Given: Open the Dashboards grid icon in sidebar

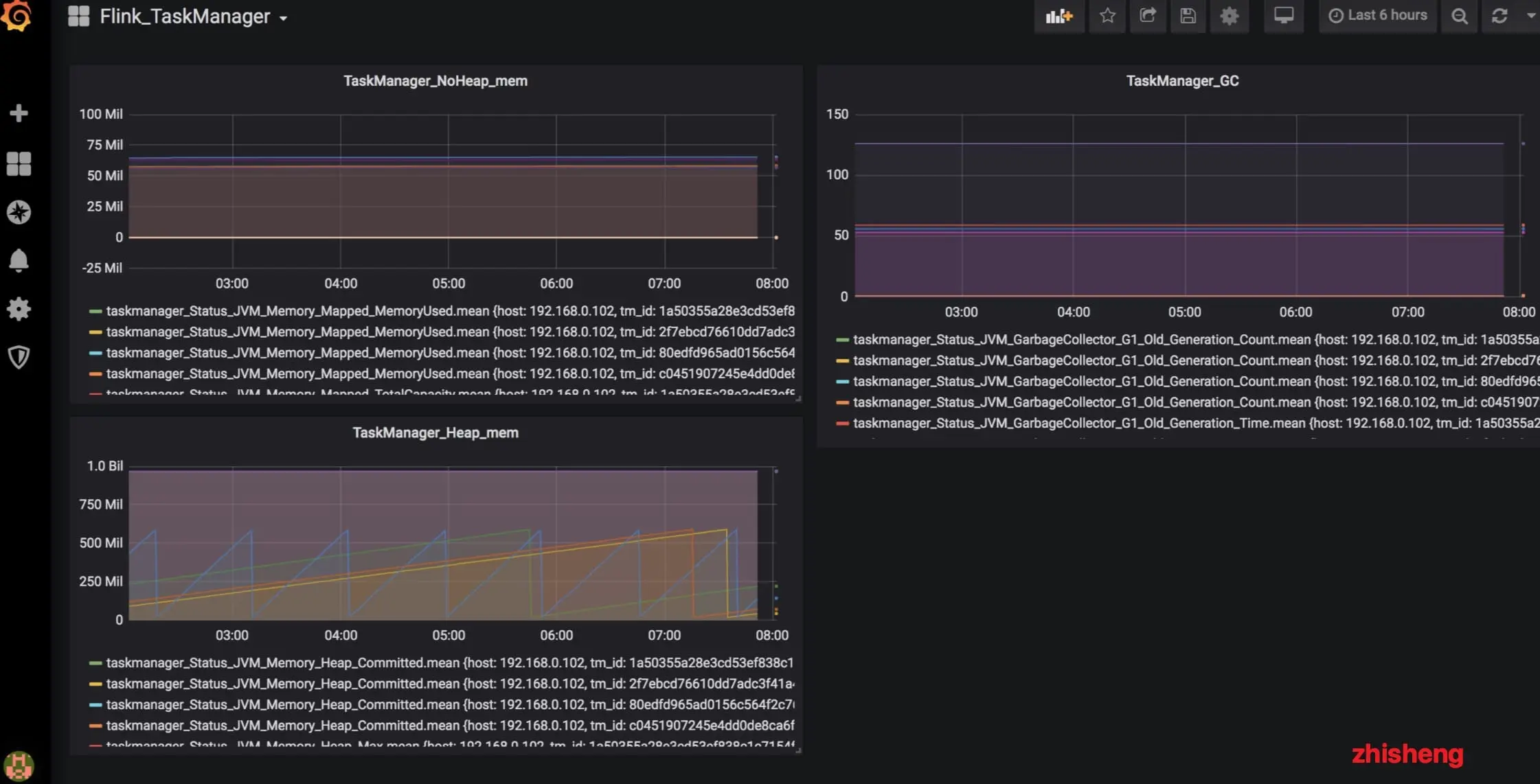Looking at the screenshot, I should pyautogui.click(x=19, y=164).
